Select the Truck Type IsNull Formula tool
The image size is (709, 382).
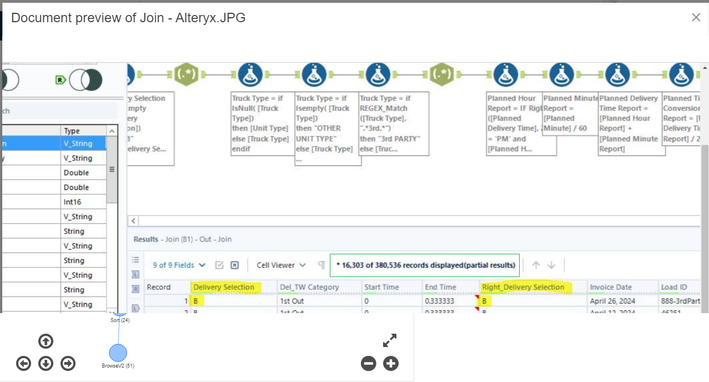click(250, 74)
